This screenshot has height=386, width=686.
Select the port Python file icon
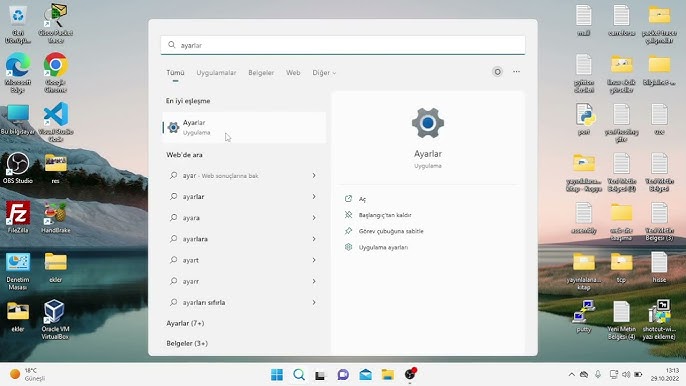584,119
